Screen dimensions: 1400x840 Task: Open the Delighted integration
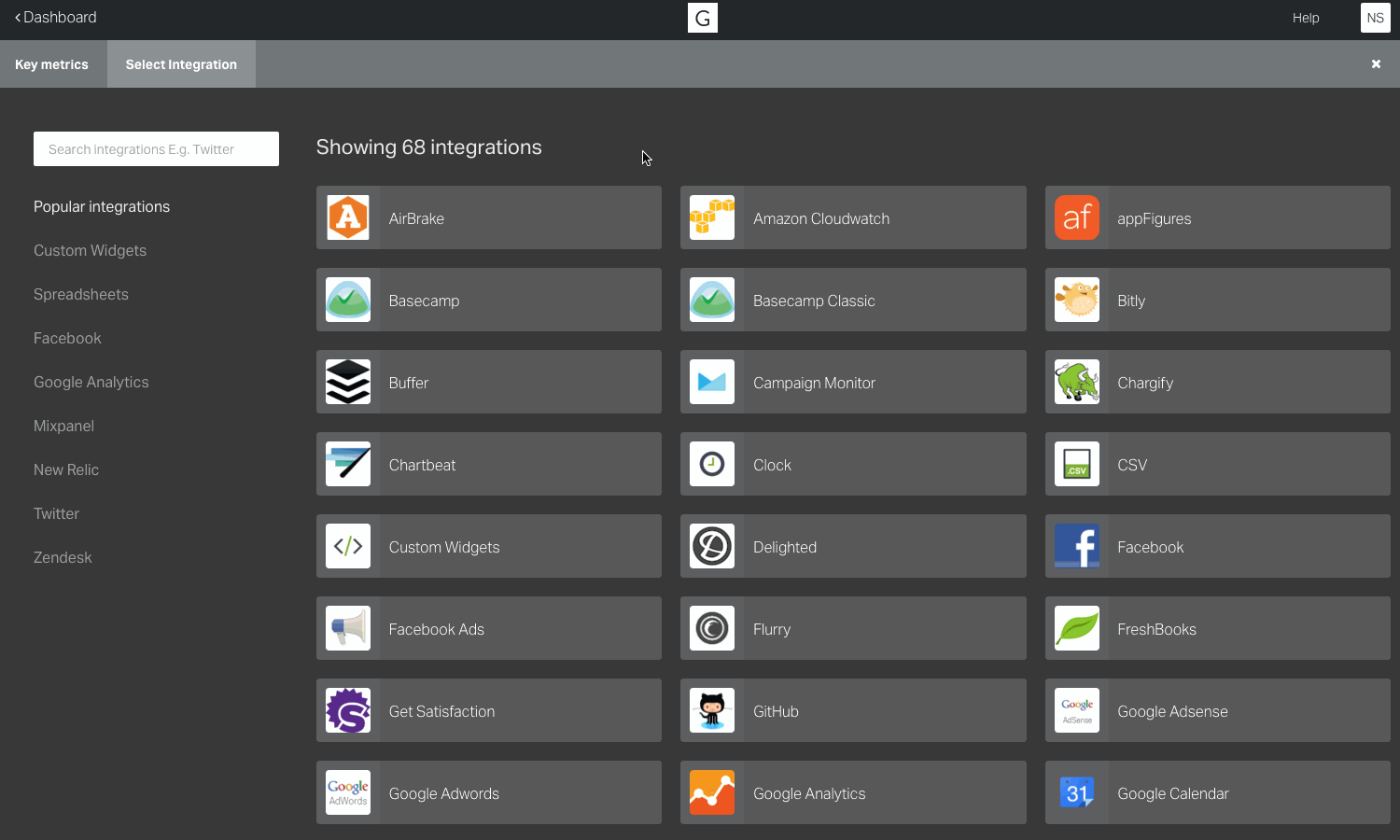click(852, 546)
